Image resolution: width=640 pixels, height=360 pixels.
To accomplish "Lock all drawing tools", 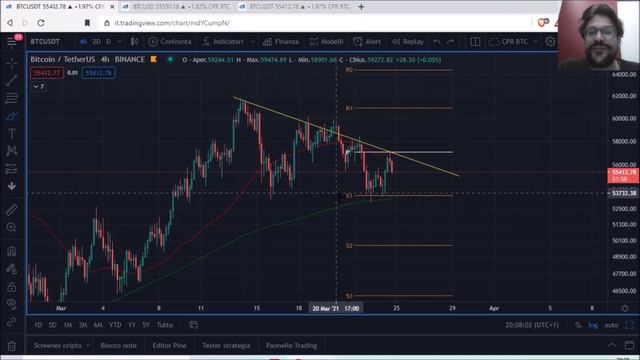I will (11, 287).
